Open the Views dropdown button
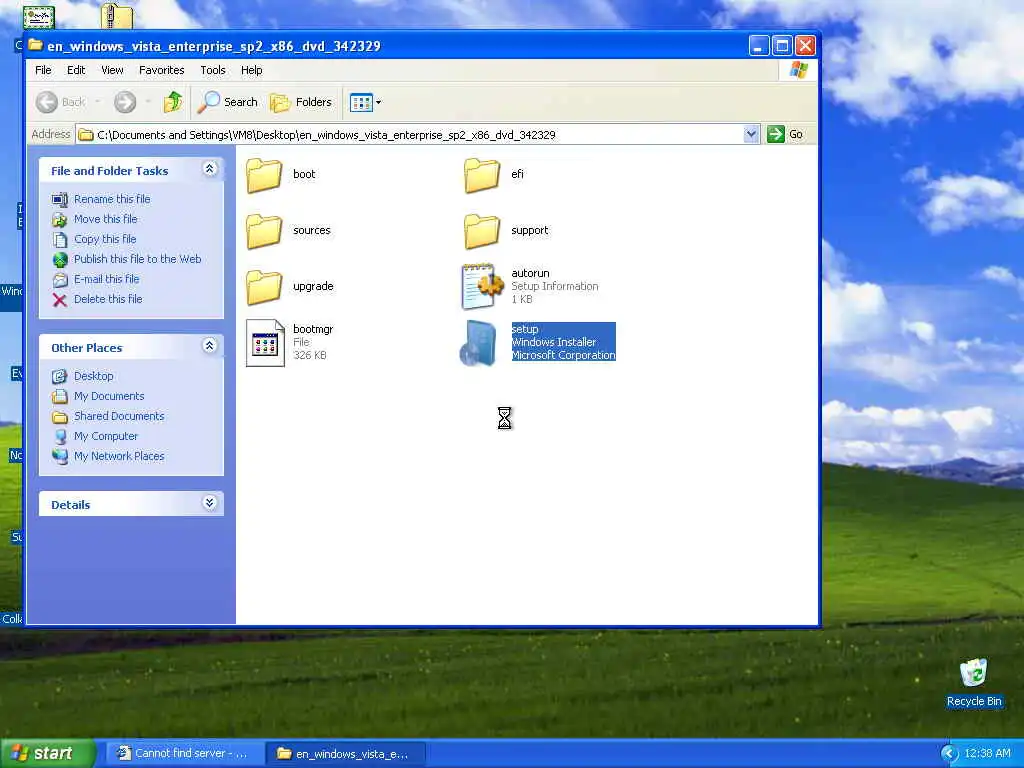 pos(365,102)
